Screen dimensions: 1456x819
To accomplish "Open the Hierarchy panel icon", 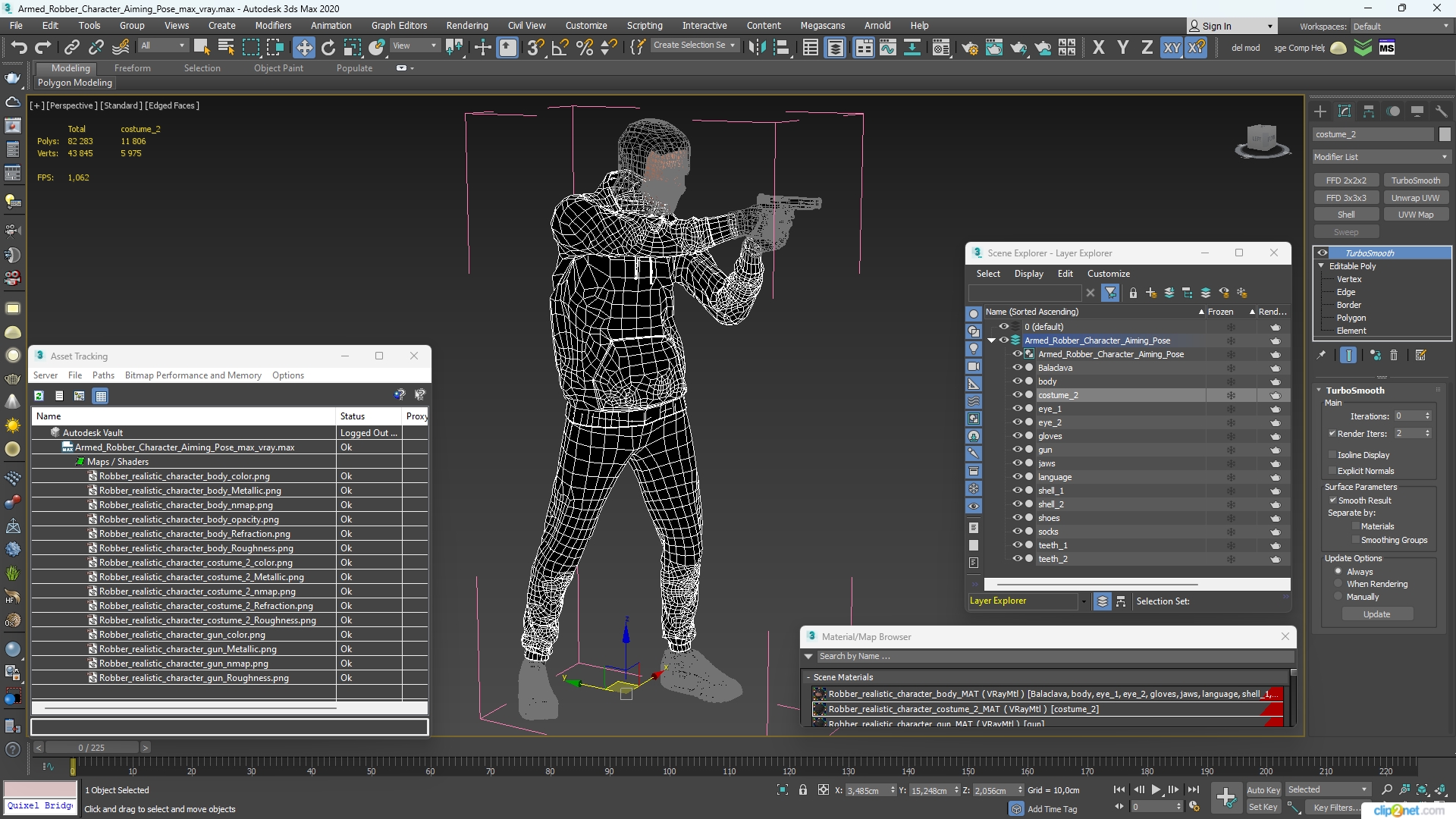I will point(1369,111).
